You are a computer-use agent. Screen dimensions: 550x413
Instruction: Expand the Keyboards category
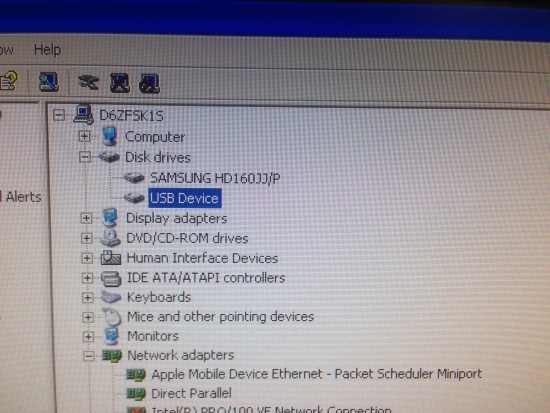click(88, 298)
